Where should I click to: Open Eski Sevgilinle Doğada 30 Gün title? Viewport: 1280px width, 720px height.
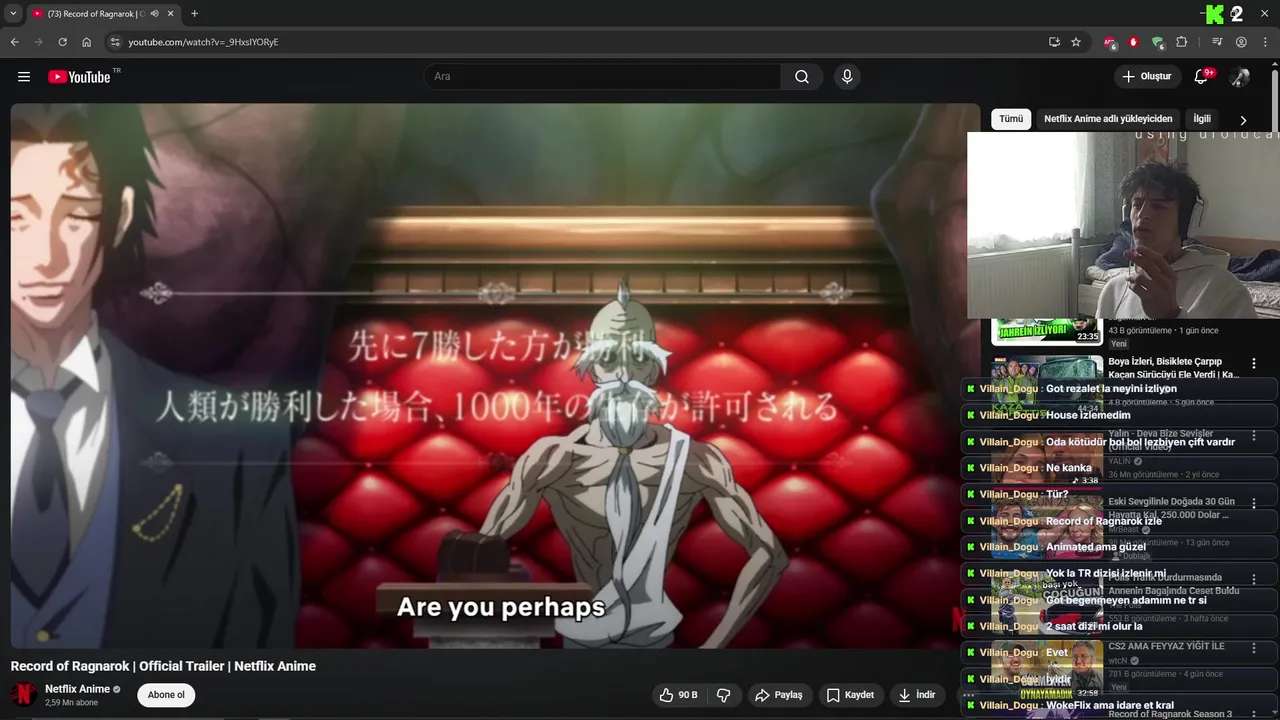1171,508
